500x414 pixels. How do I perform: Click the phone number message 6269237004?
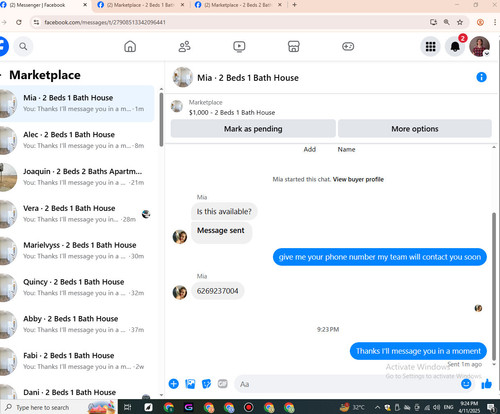[217, 291]
